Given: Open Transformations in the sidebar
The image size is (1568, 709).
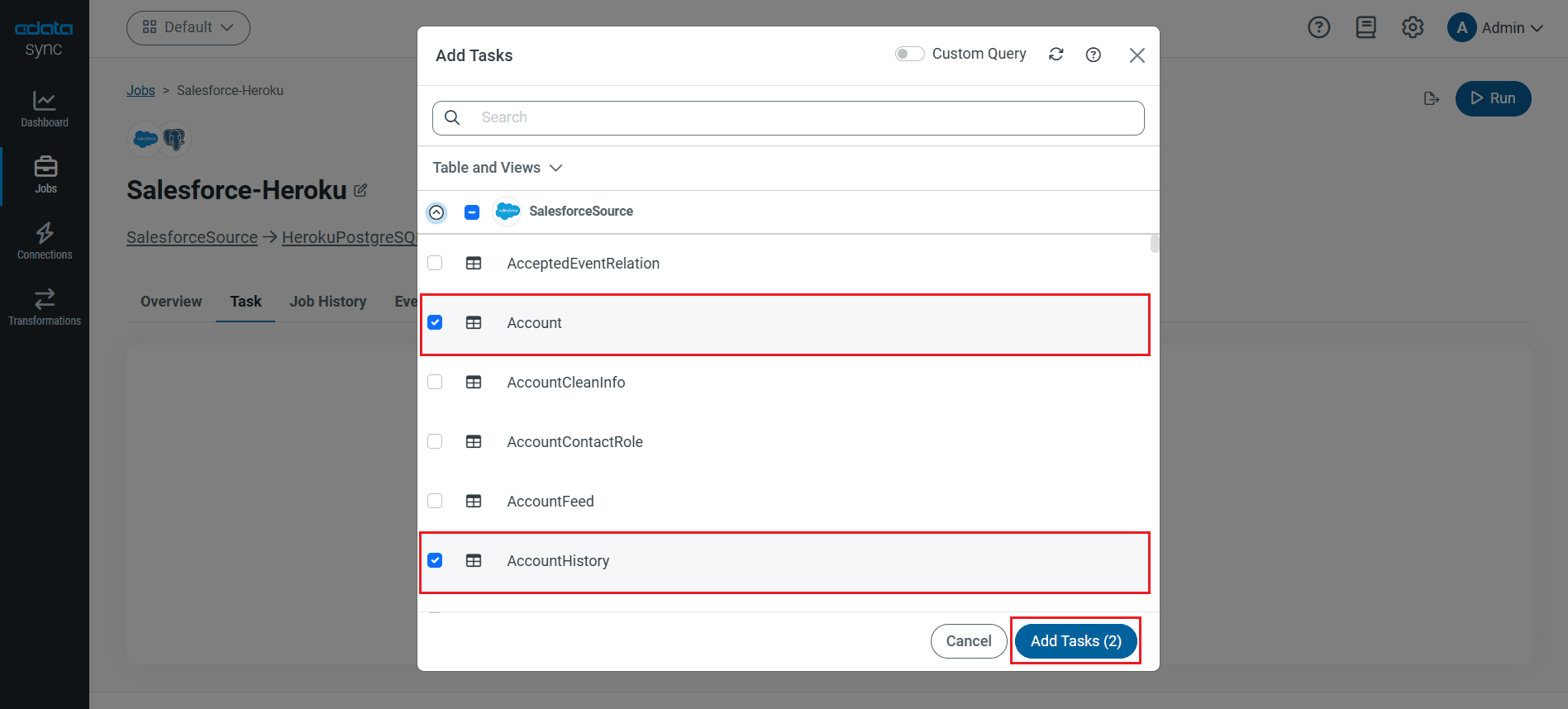Looking at the screenshot, I should [x=45, y=307].
